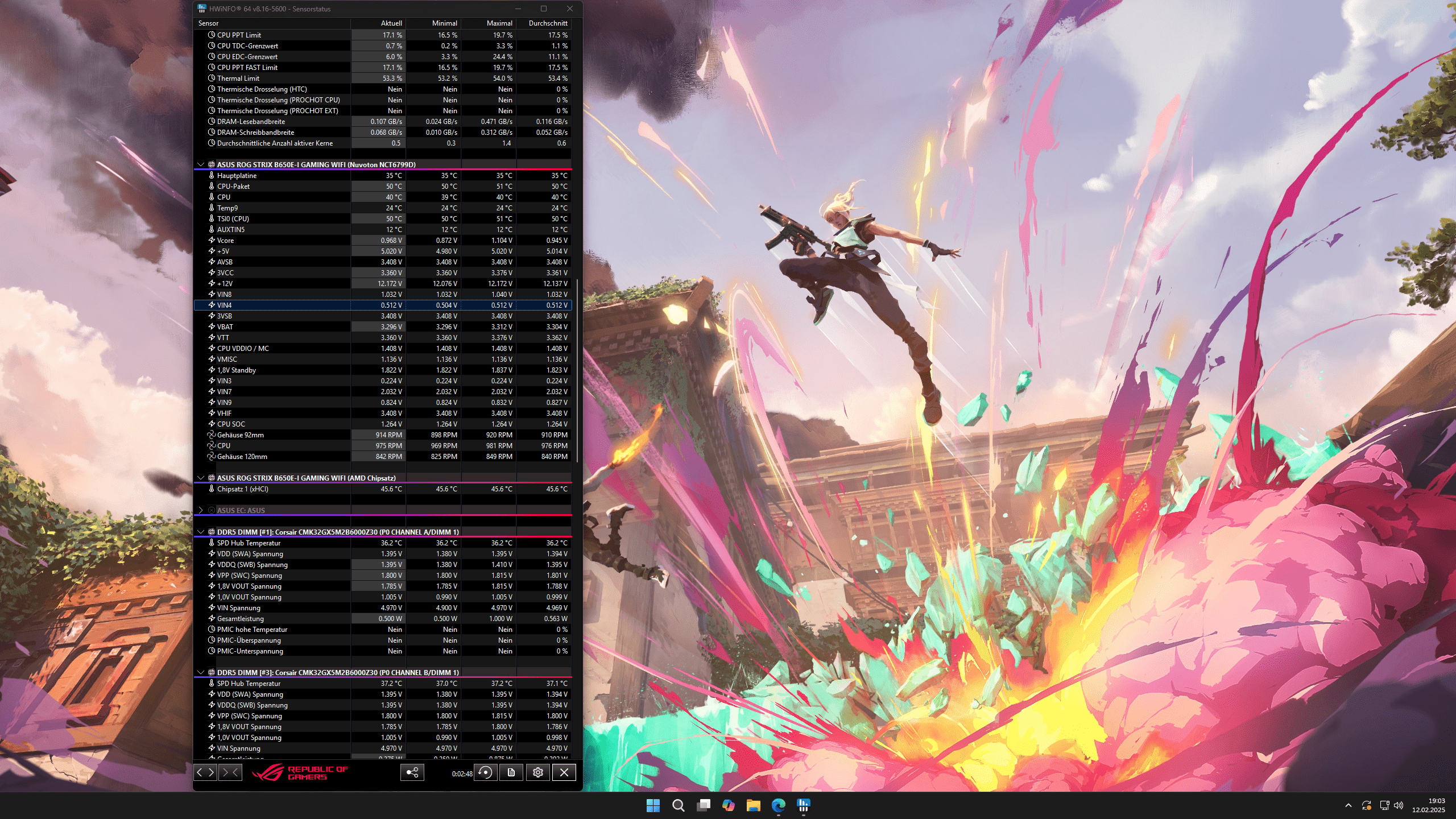Click the sync status icon in system tray
Screen dimensions: 1456x819
coord(1367,805)
